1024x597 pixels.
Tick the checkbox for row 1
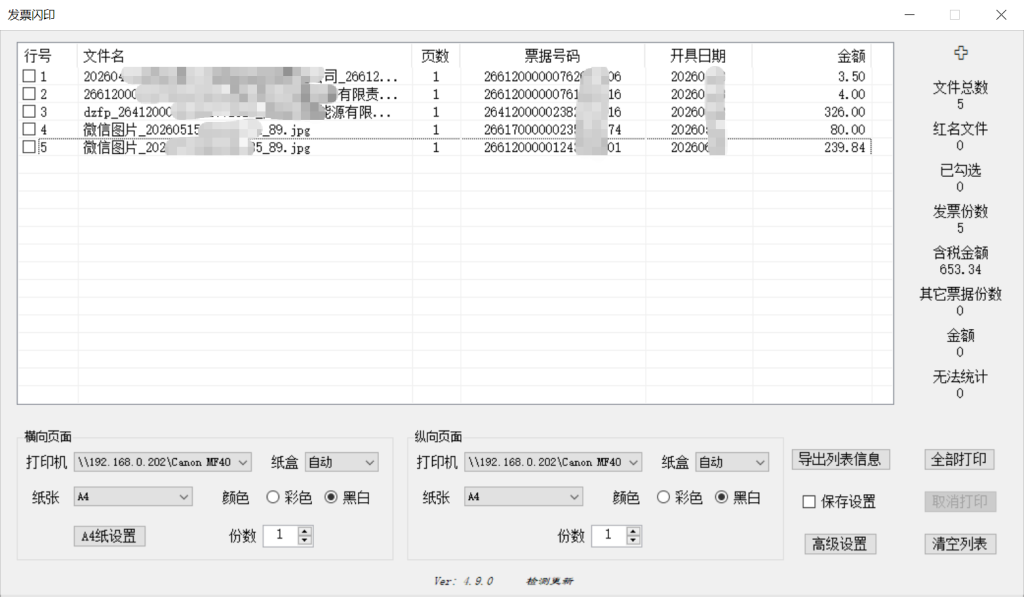[x=29, y=76]
